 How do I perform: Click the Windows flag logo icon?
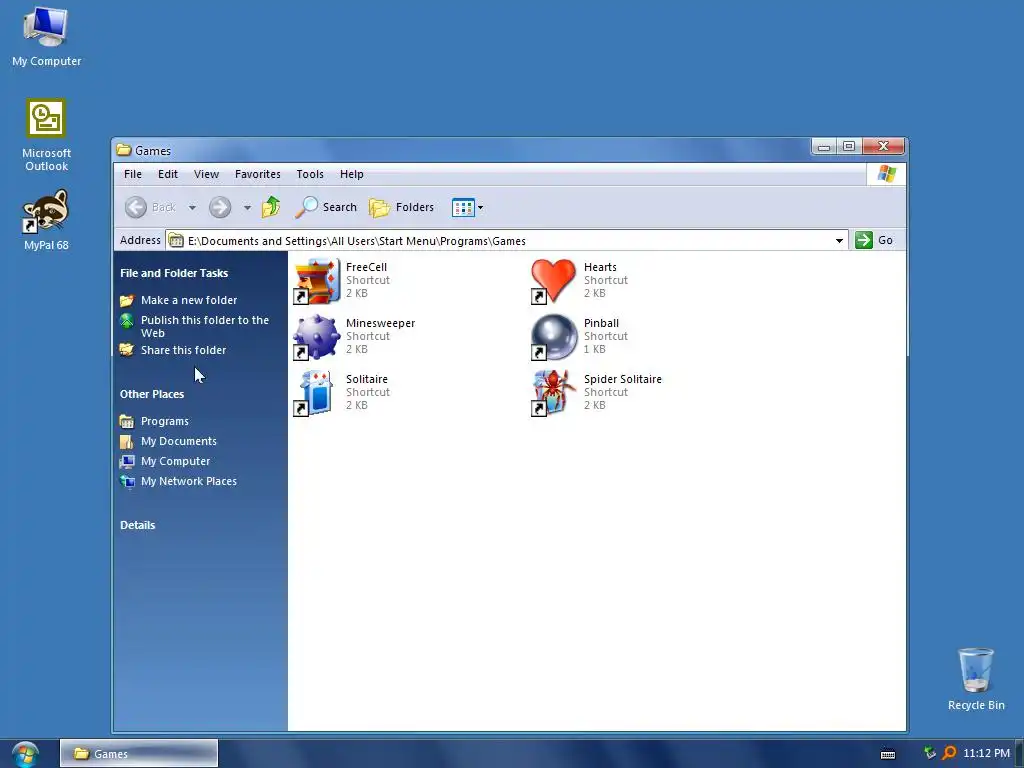coord(886,174)
